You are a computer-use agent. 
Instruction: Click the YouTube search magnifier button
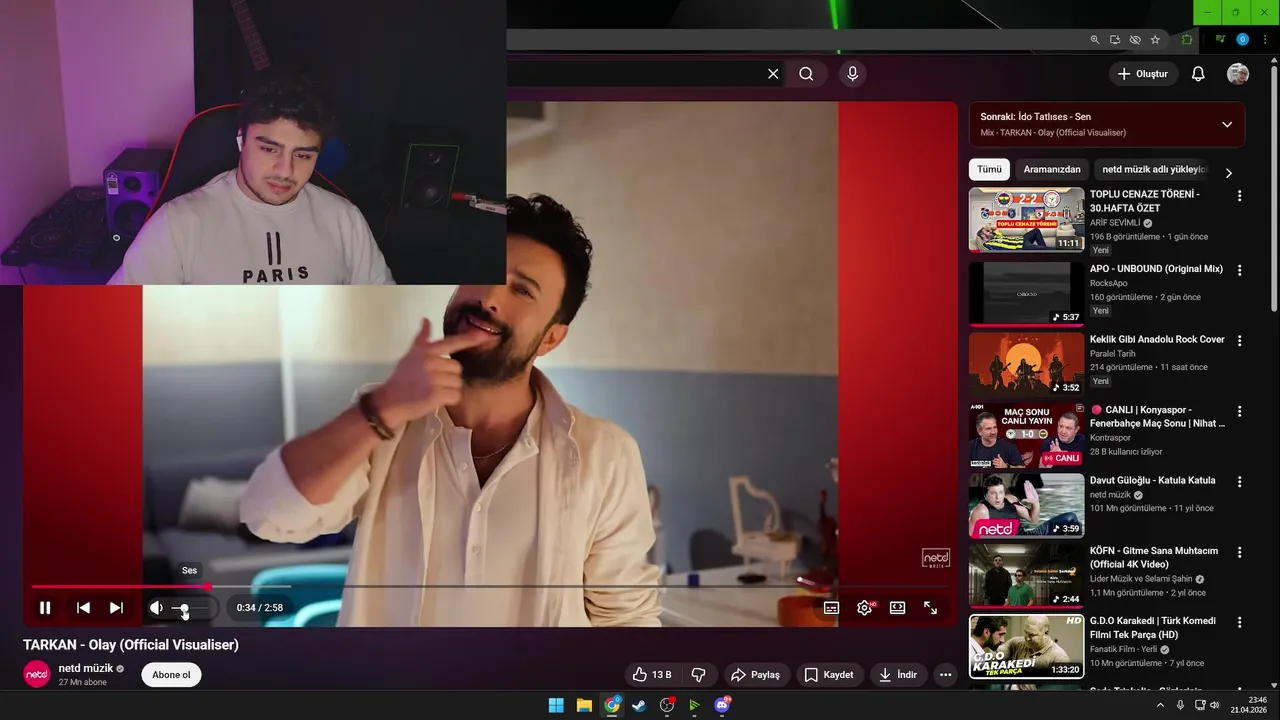(x=806, y=74)
